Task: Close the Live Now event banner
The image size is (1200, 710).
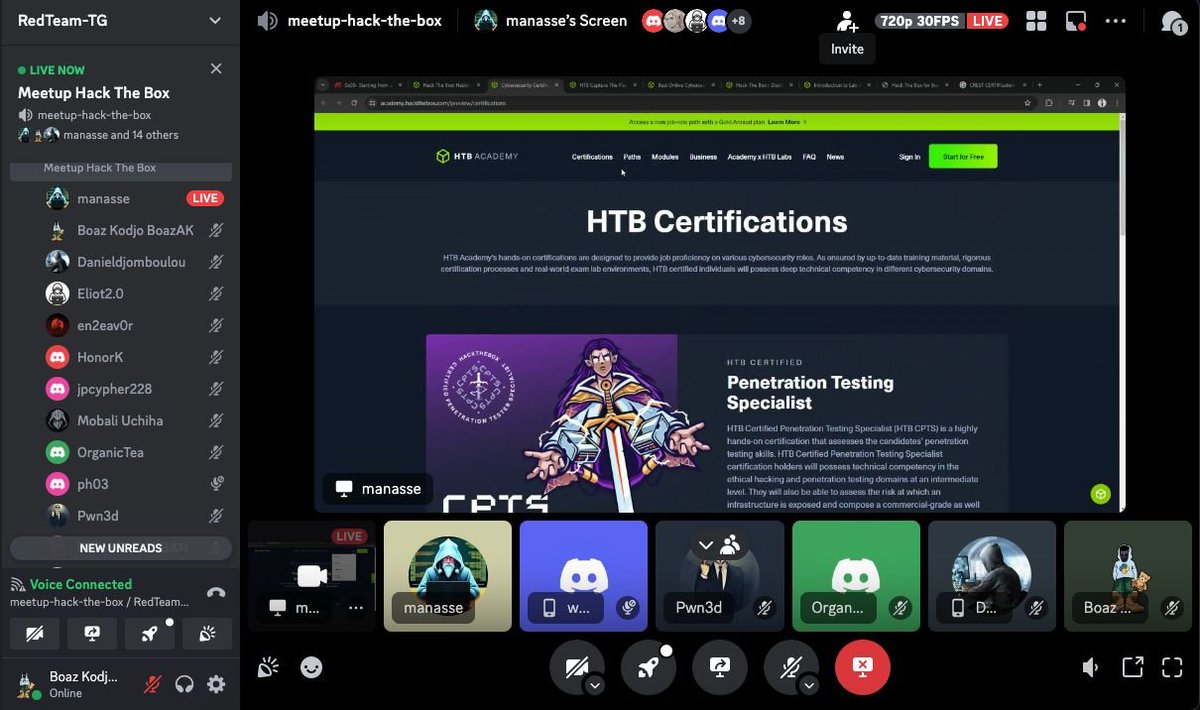Action: point(216,69)
